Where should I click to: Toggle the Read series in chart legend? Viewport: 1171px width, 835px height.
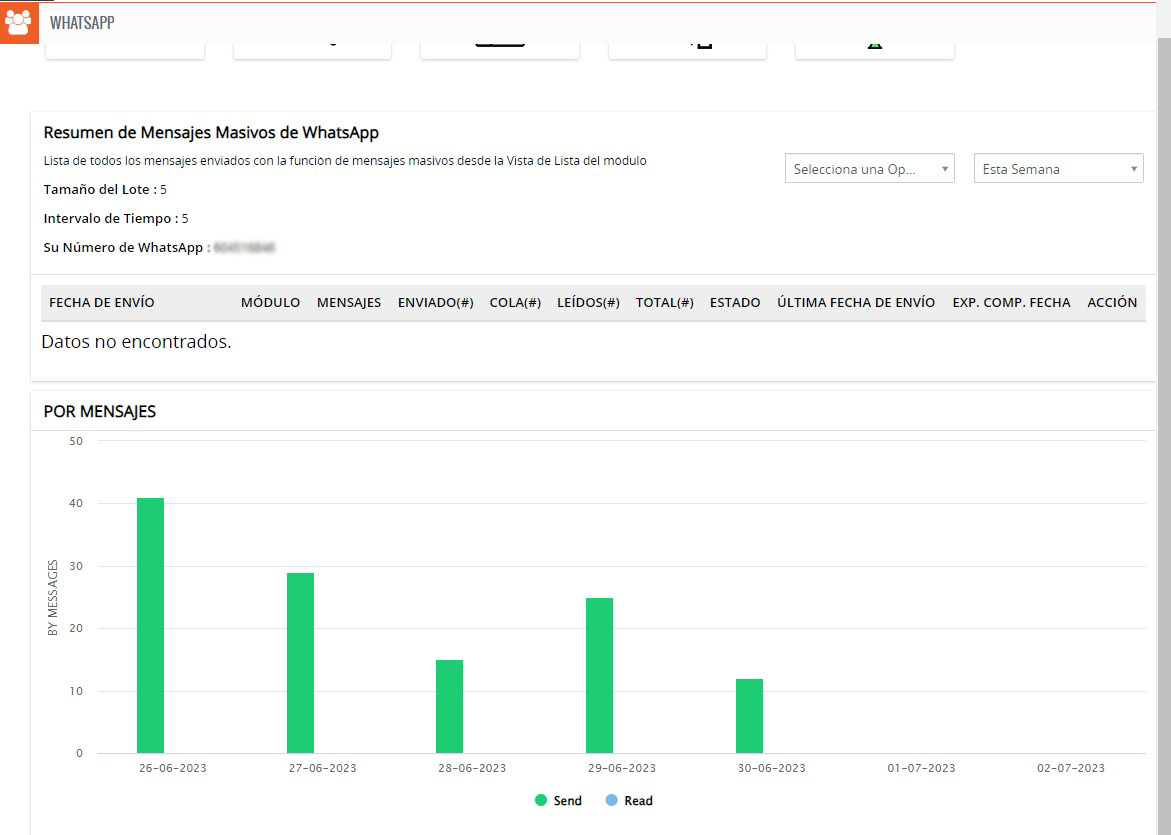coord(629,801)
